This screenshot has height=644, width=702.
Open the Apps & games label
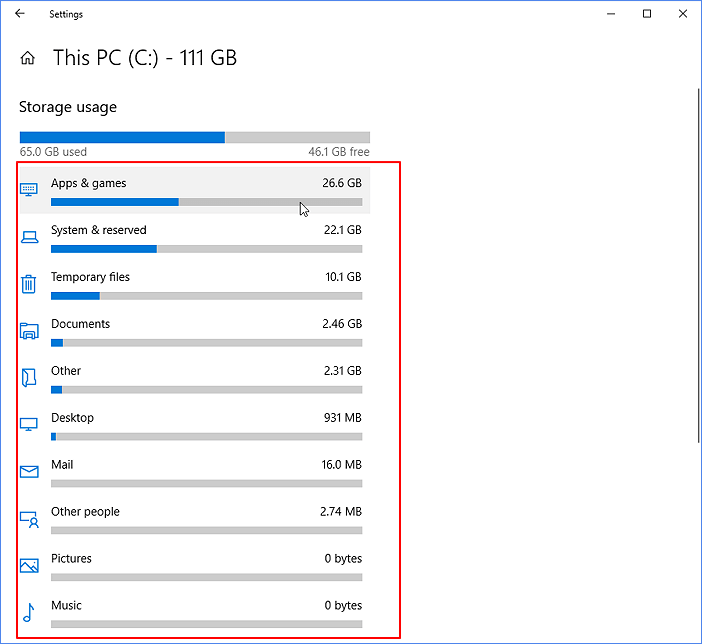tap(89, 183)
